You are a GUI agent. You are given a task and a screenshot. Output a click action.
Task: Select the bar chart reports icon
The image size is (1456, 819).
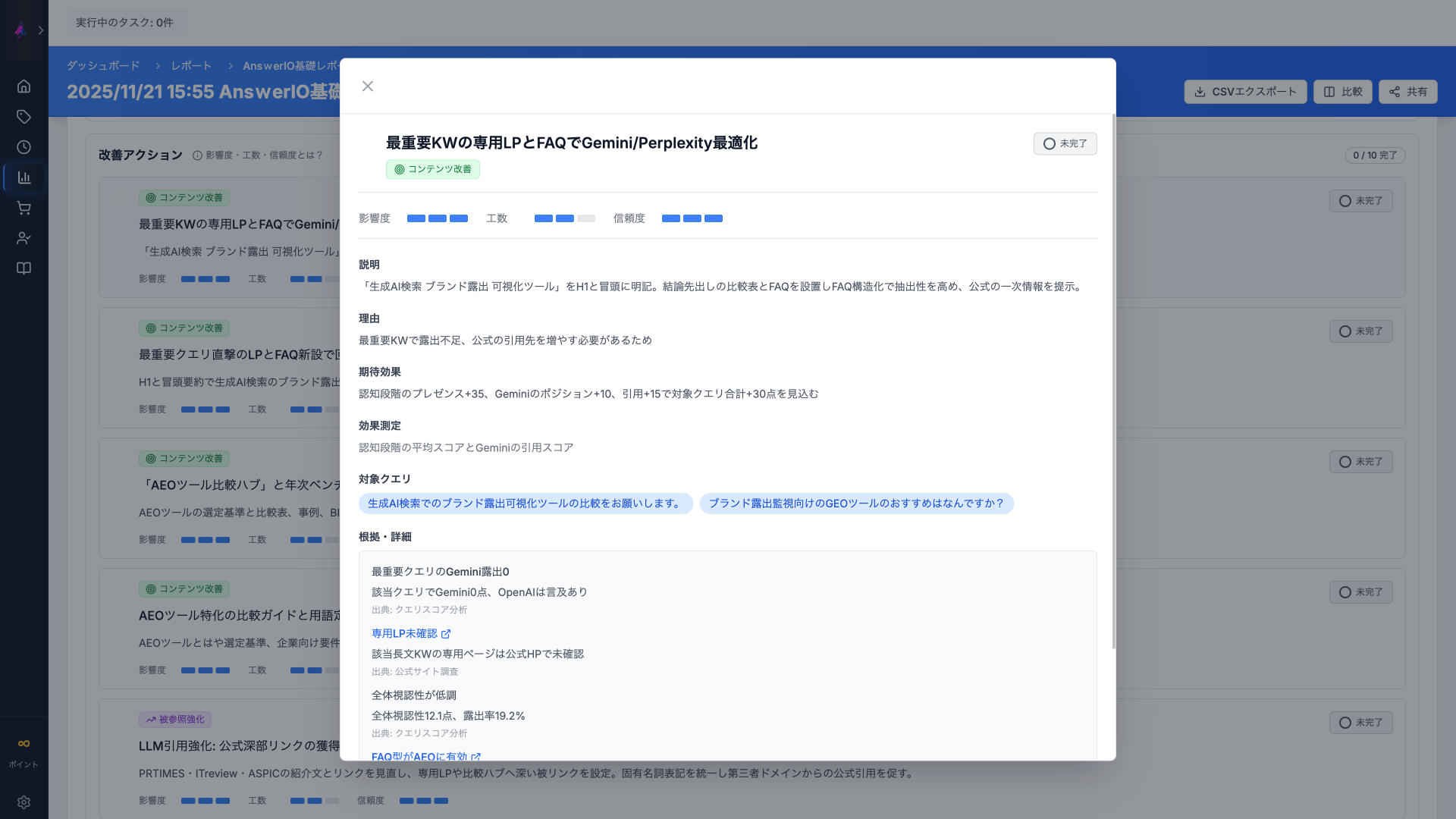(x=24, y=177)
